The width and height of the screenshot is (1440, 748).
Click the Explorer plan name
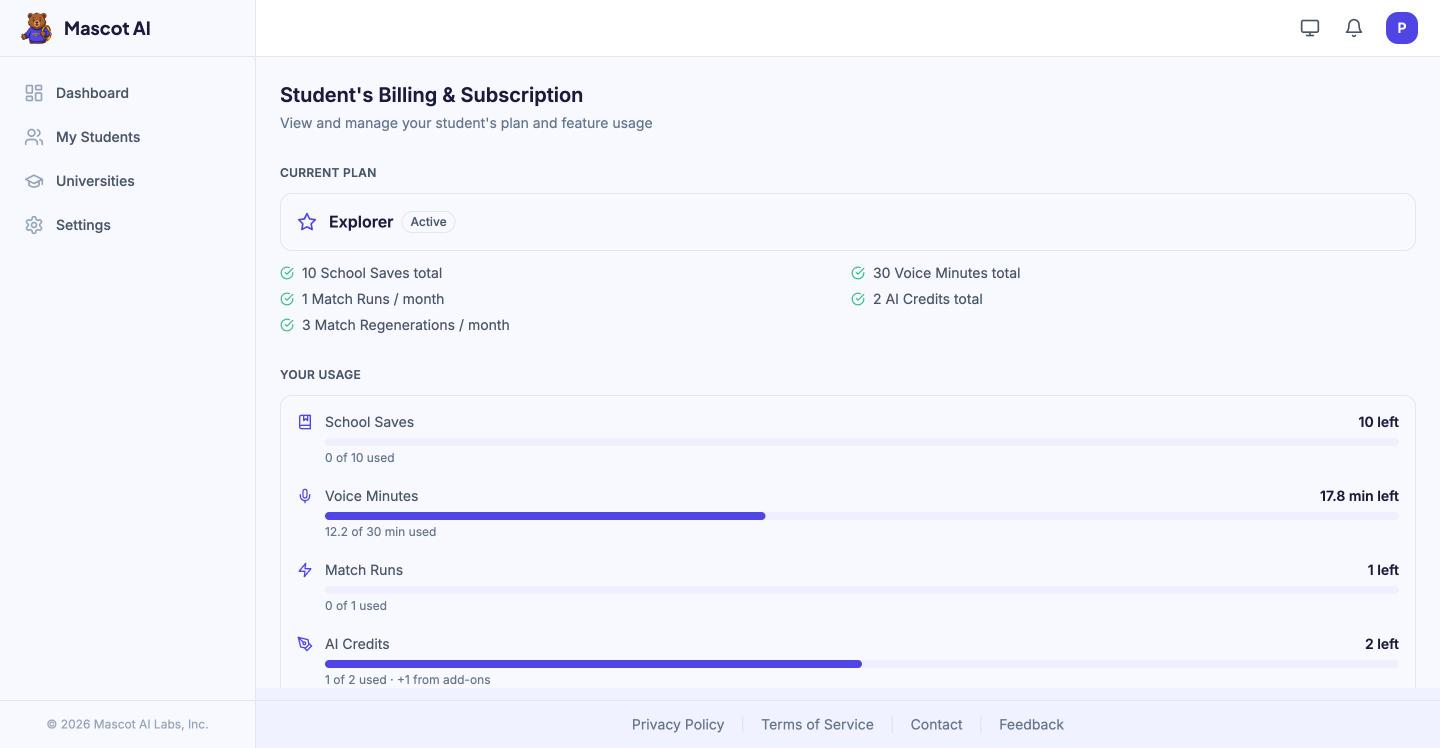coord(361,222)
